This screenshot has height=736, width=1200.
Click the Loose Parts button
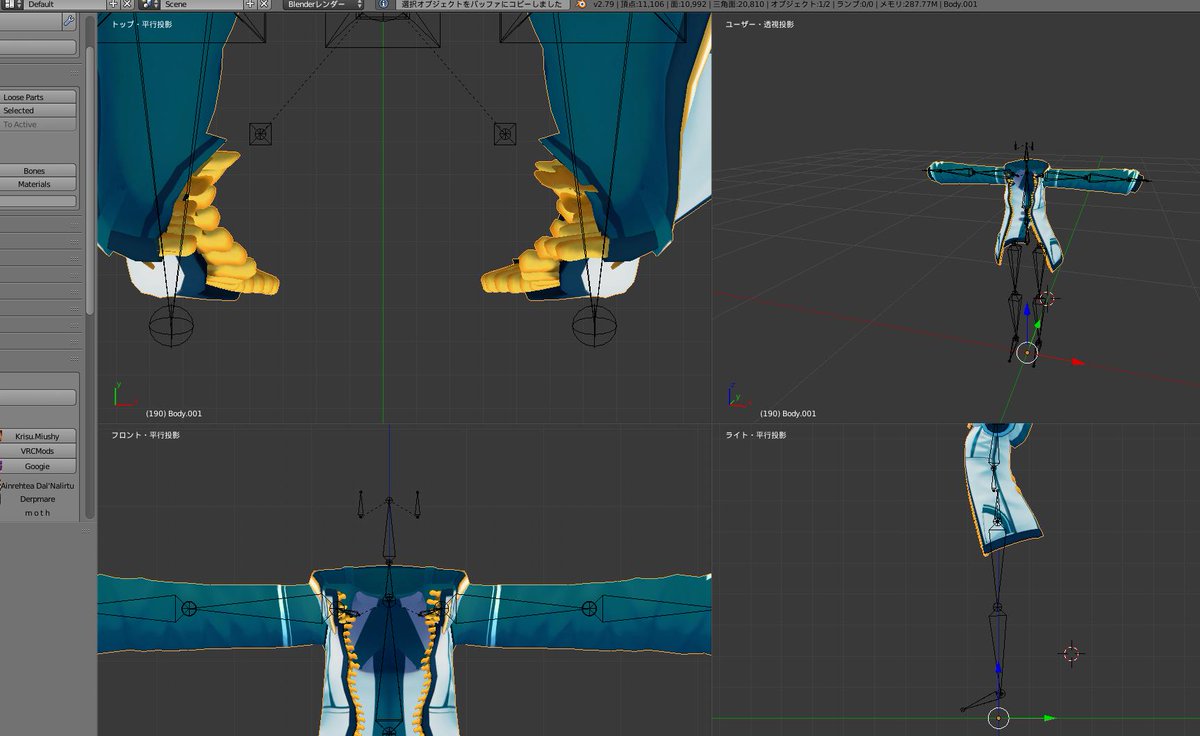tap(39, 97)
